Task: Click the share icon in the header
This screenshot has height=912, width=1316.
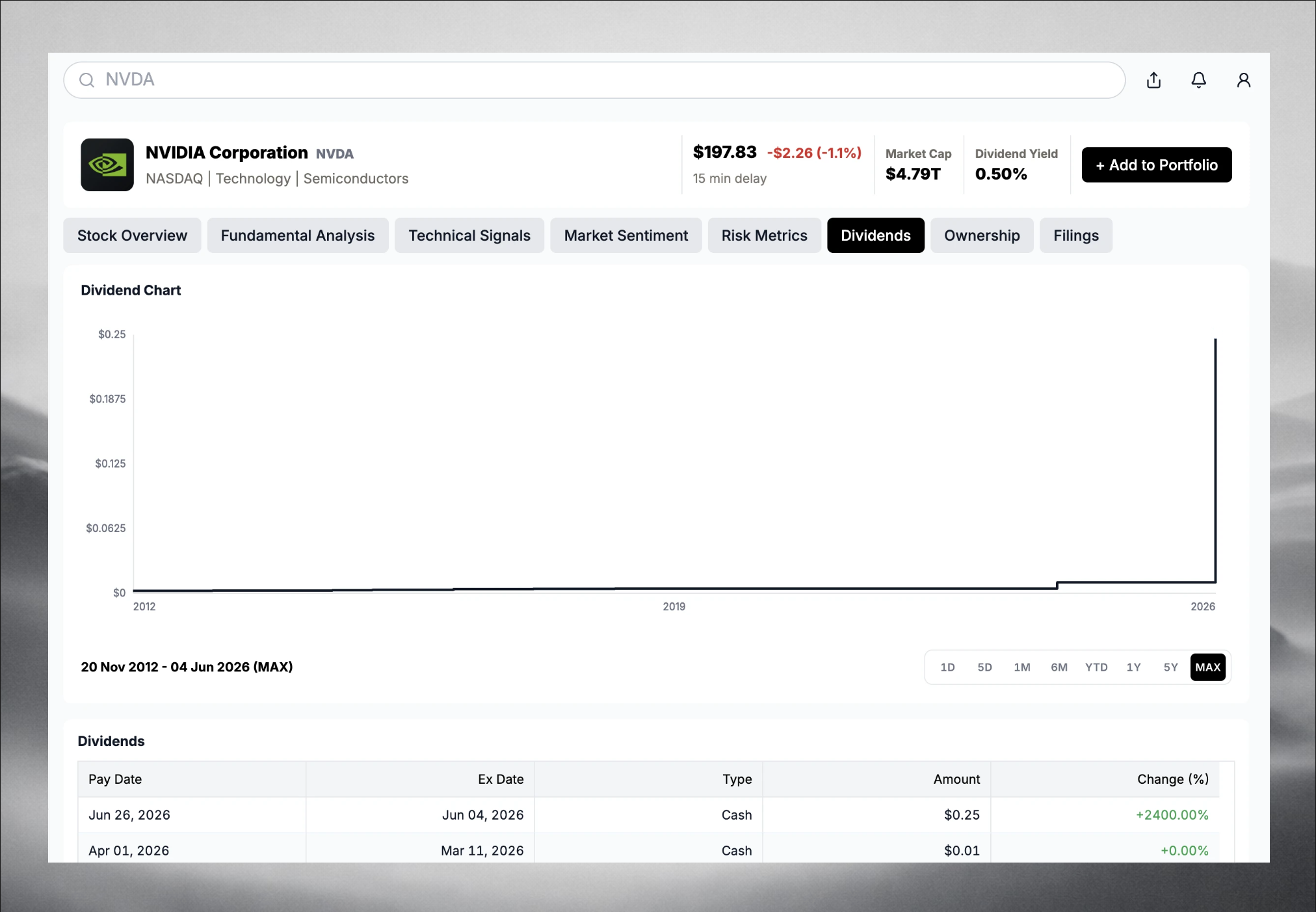Action: tap(1153, 80)
